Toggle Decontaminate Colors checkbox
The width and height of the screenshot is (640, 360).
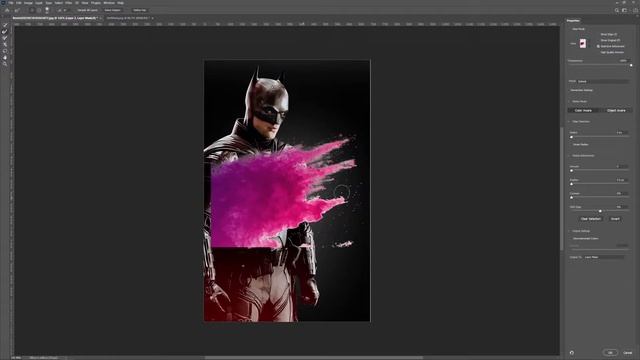[x=585, y=238]
